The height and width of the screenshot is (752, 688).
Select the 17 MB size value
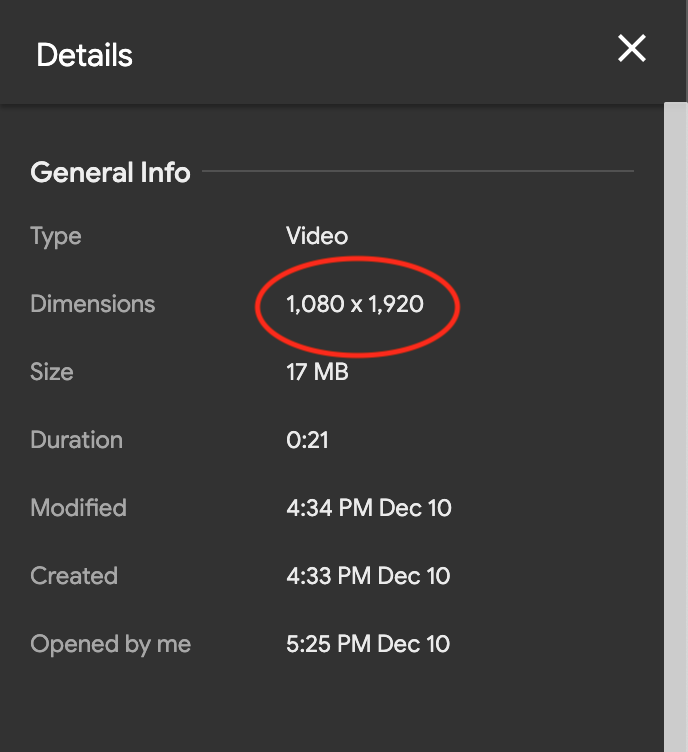[x=317, y=372]
